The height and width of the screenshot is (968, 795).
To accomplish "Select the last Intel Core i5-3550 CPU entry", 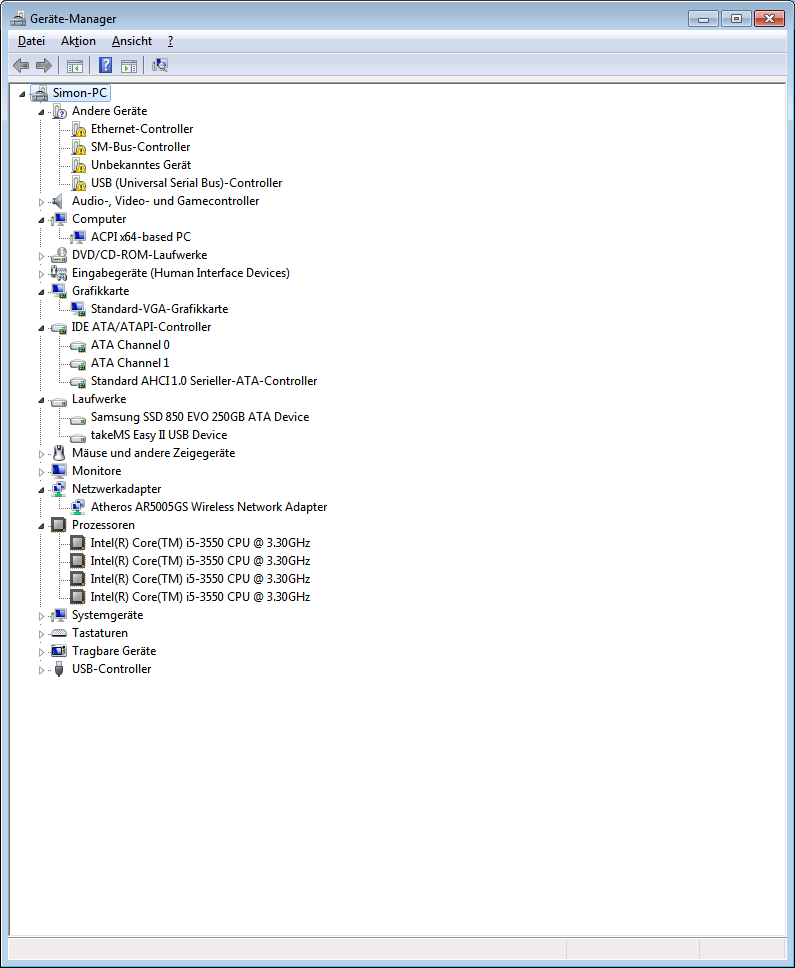I will (x=200, y=596).
